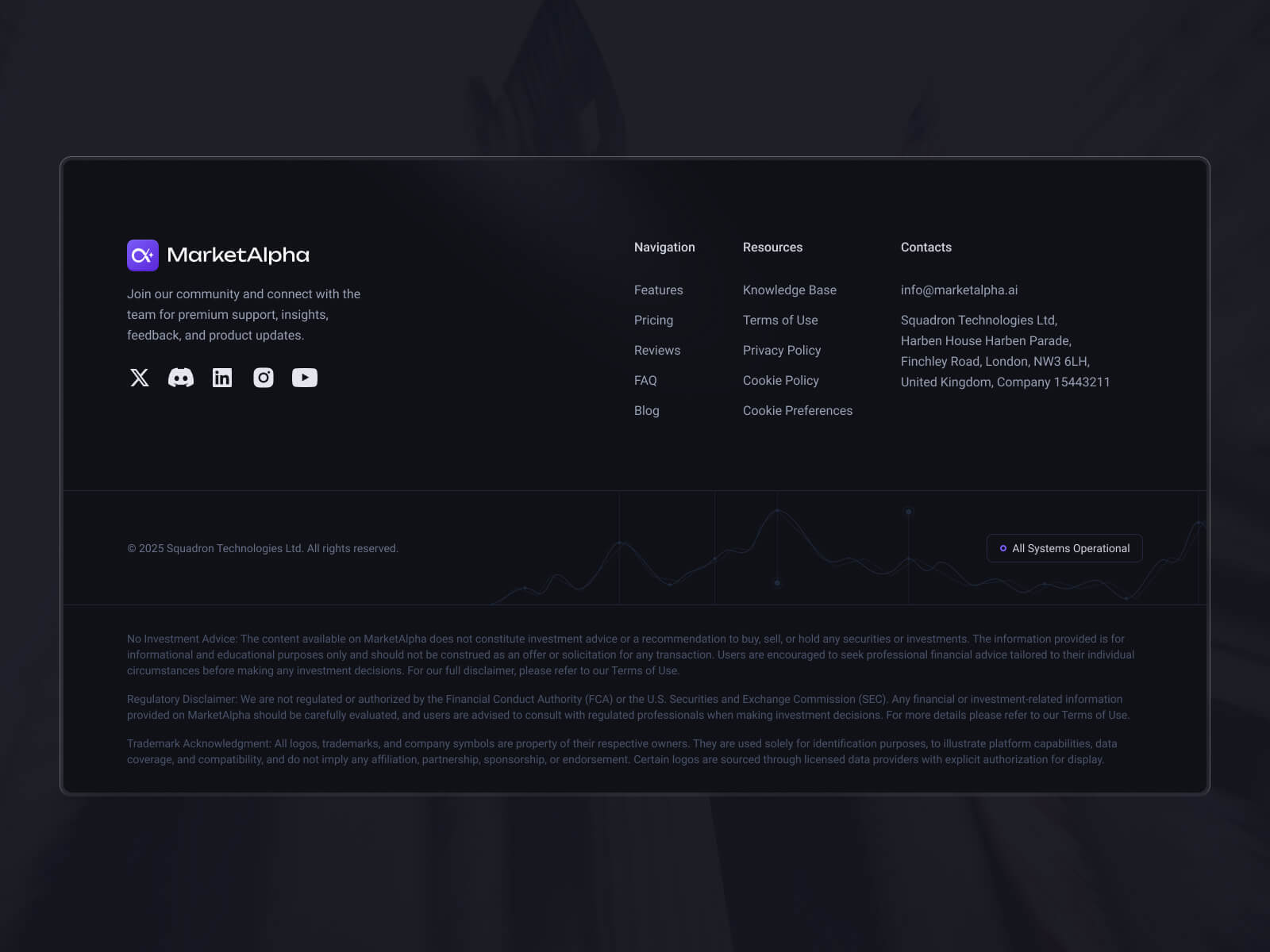Open the Cookie Policy link
The image size is (1270, 952).
(x=781, y=381)
